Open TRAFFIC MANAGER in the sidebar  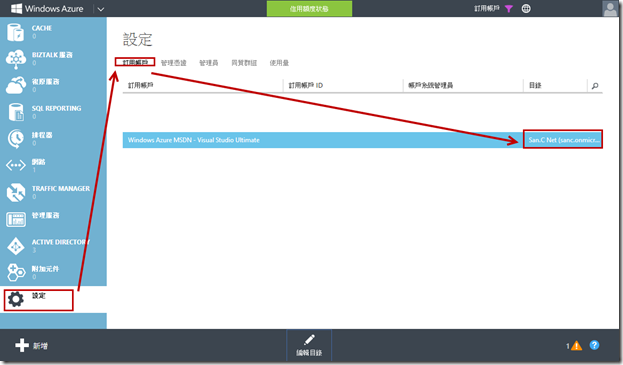(53, 192)
